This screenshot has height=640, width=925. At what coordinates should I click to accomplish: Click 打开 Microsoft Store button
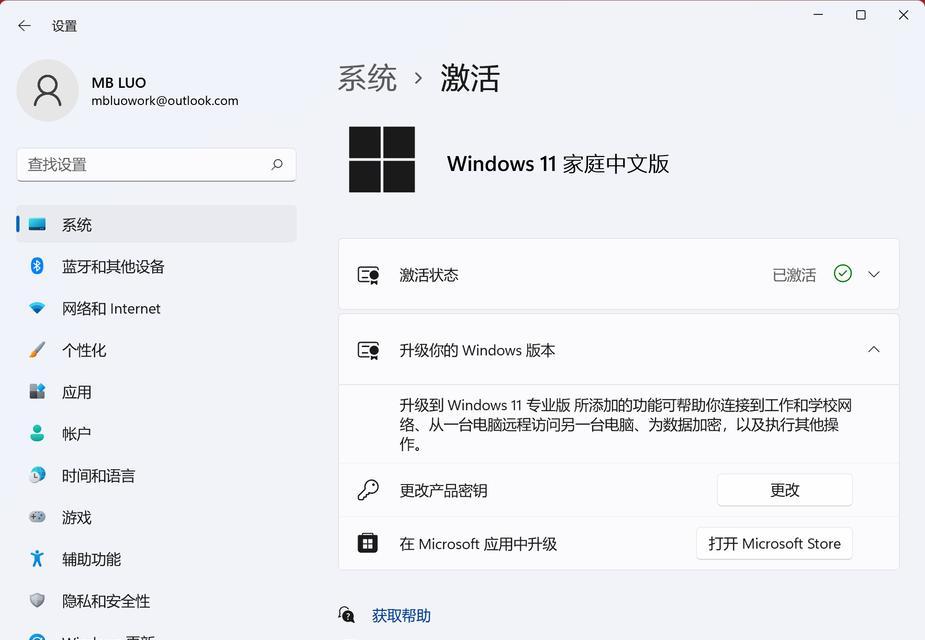pyautogui.click(x=774, y=543)
